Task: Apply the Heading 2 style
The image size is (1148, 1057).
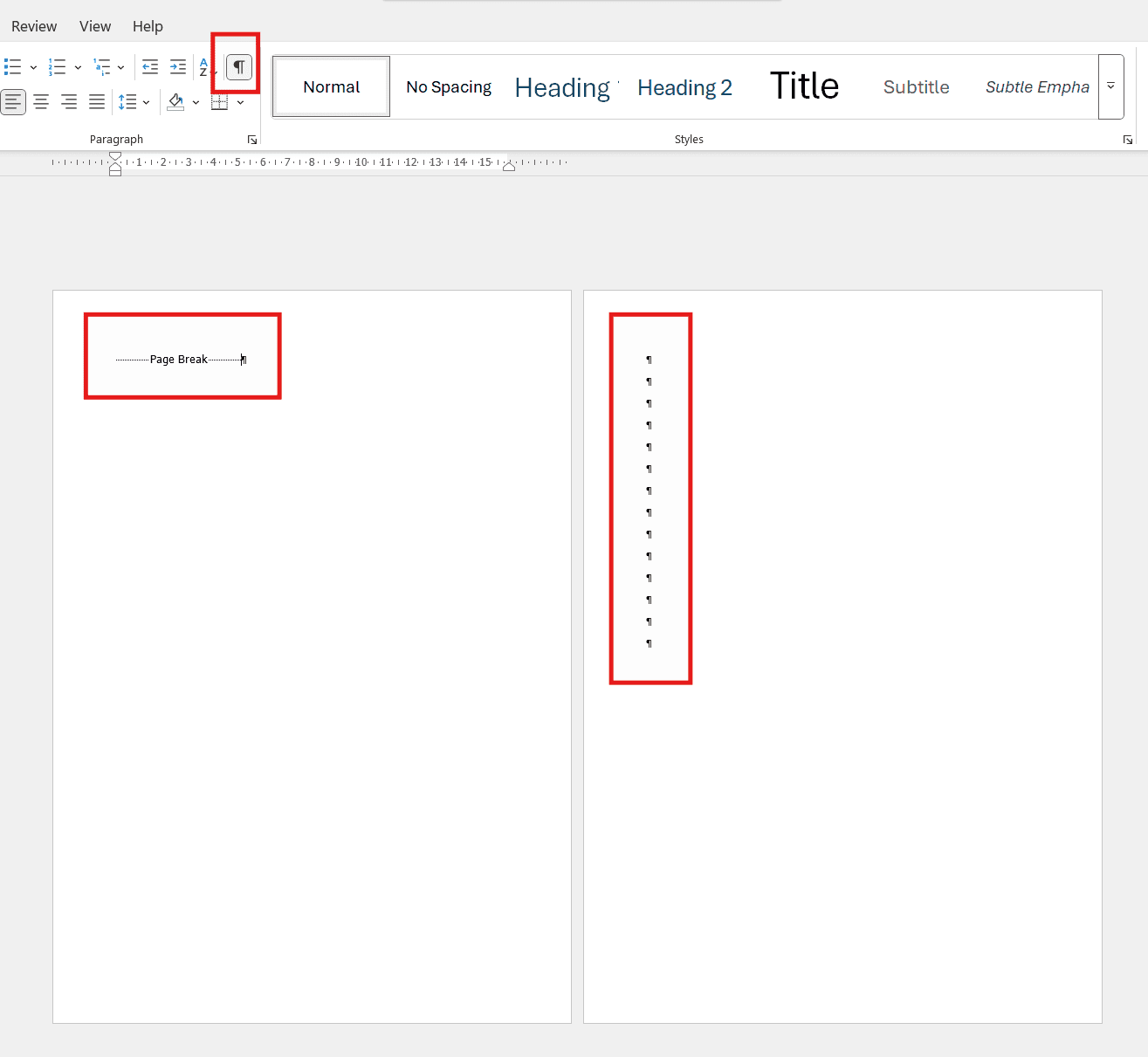Action: pyautogui.click(x=684, y=86)
